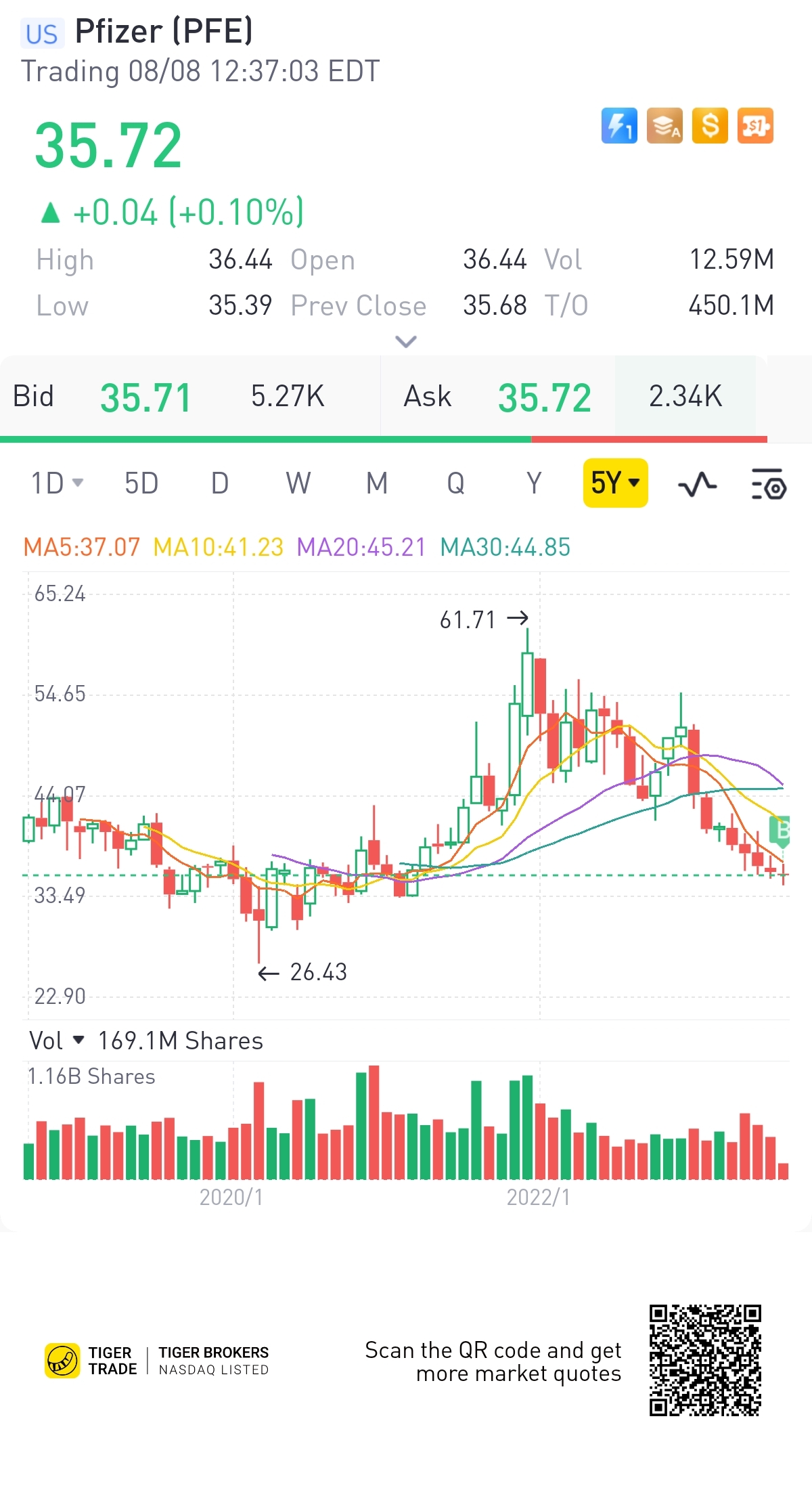Tap the orange dollar ticket icon
Viewport: 812px width, 1490px height.
click(x=755, y=126)
